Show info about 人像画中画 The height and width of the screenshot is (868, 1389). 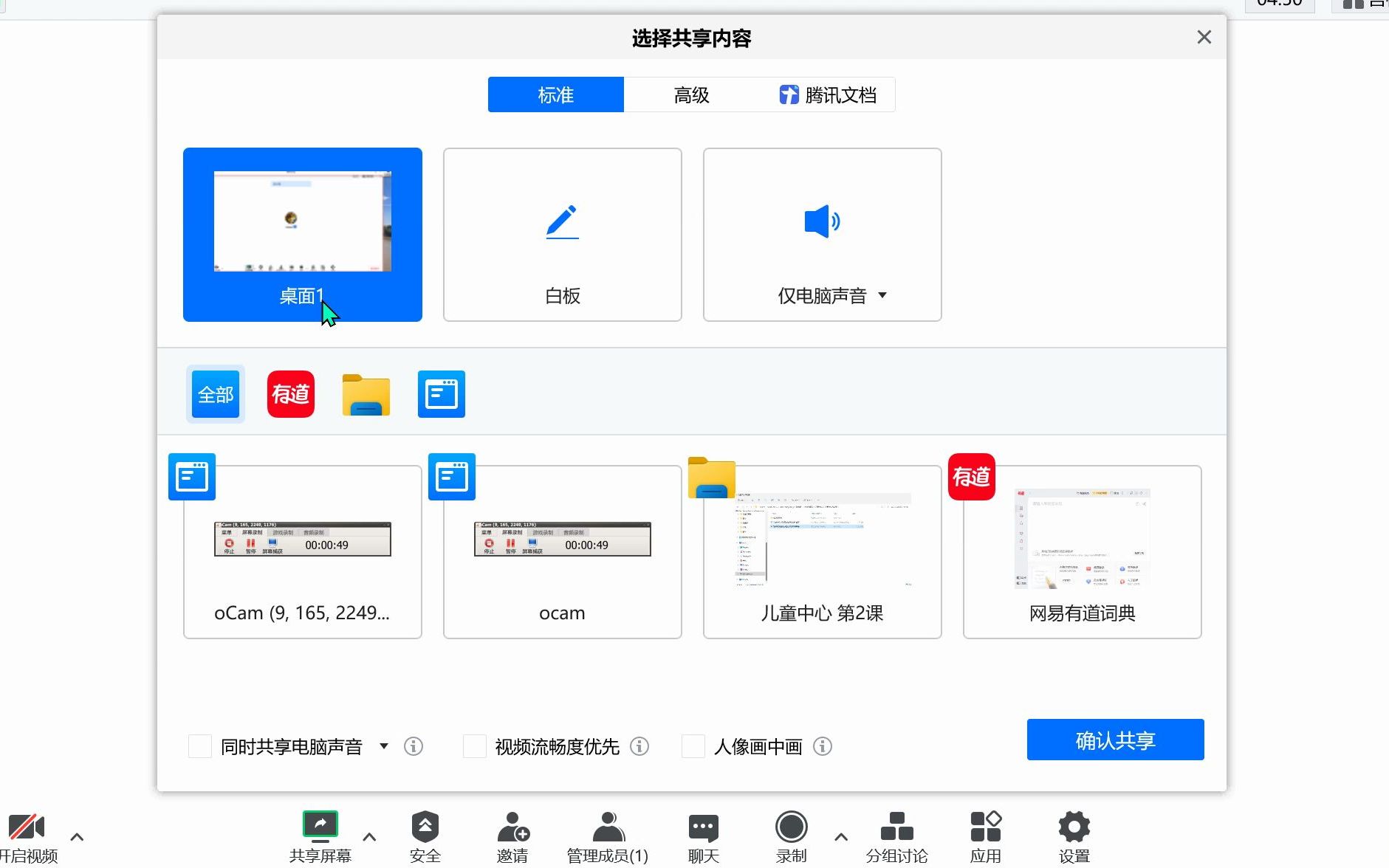point(823,746)
